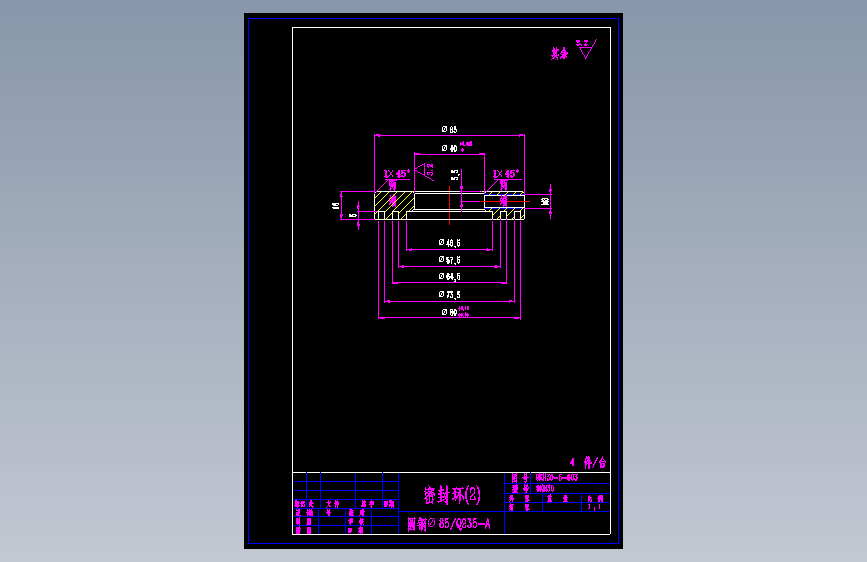Click the red vertical centerline of part

(450, 205)
